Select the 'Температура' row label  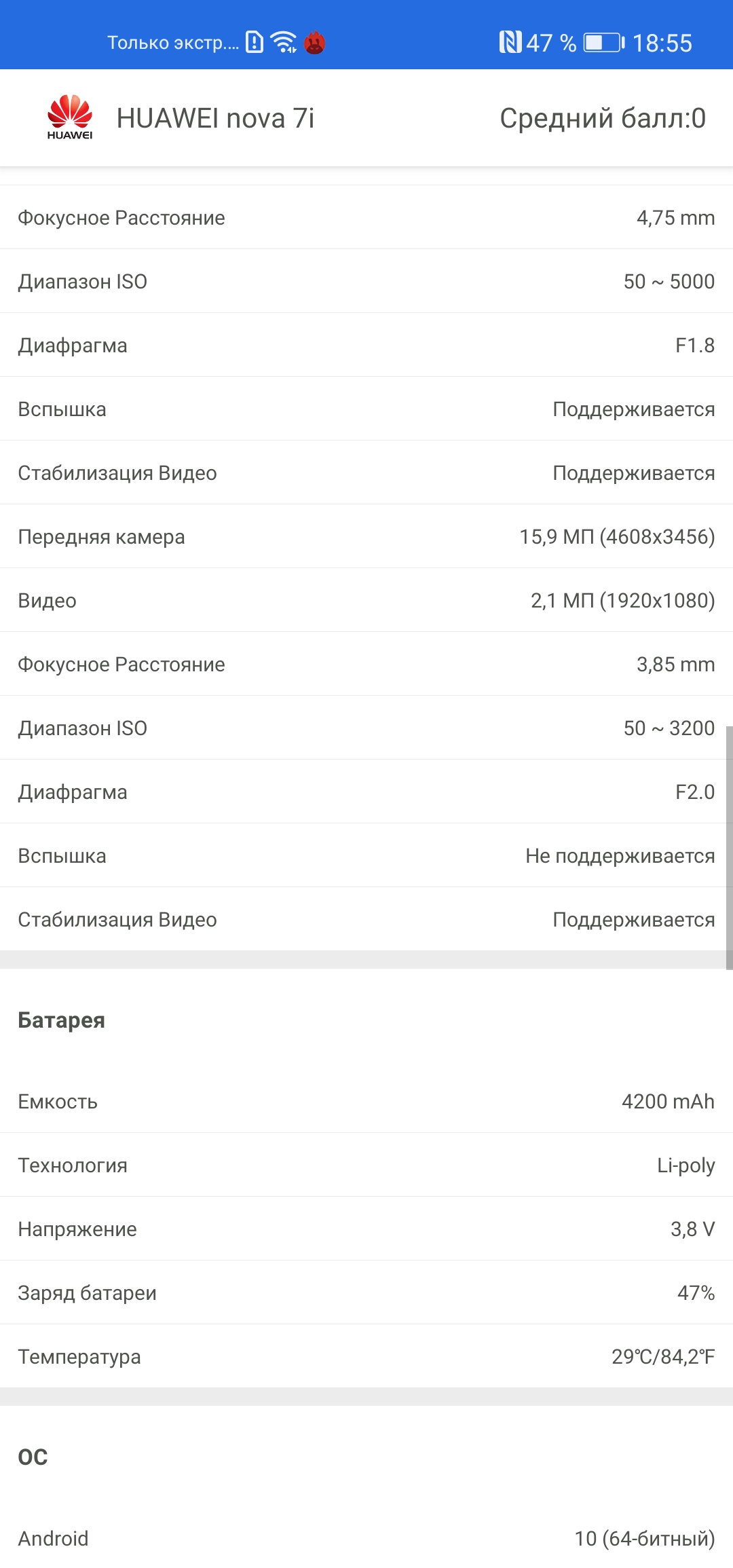click(x=79, y=1357)
